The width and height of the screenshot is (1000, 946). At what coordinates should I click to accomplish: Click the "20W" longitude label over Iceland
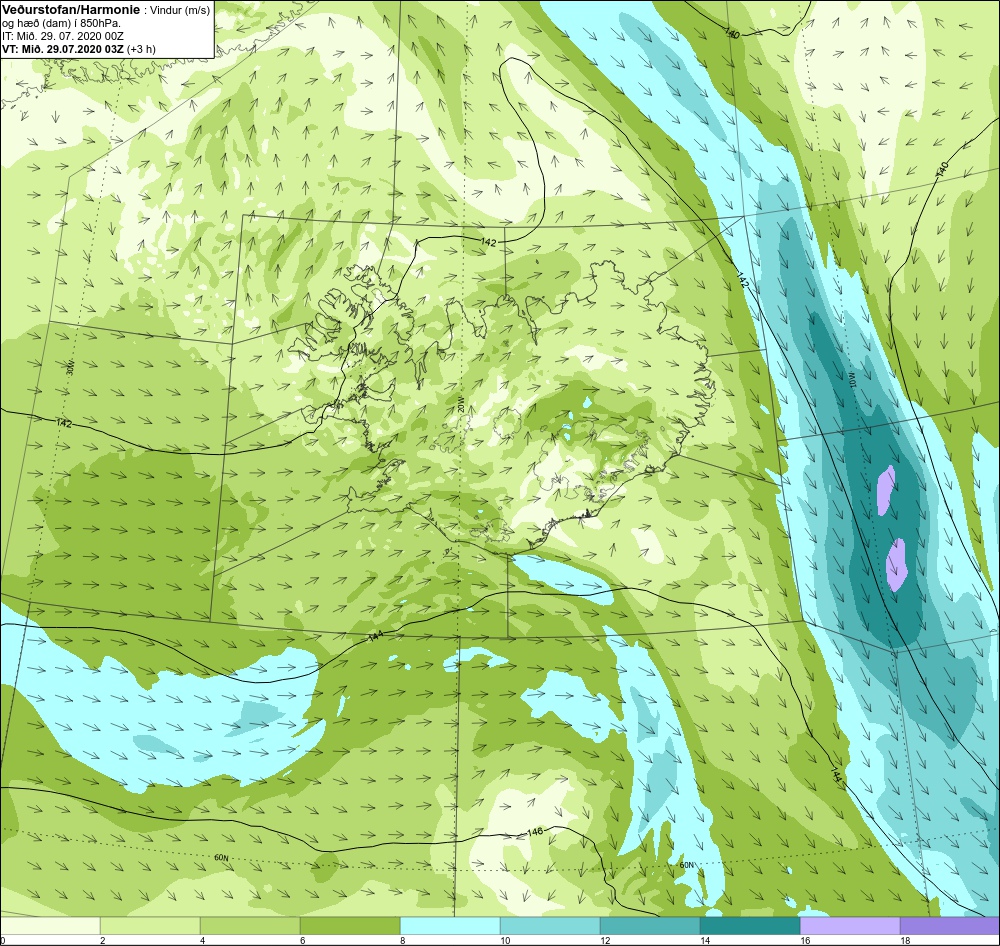461,404
